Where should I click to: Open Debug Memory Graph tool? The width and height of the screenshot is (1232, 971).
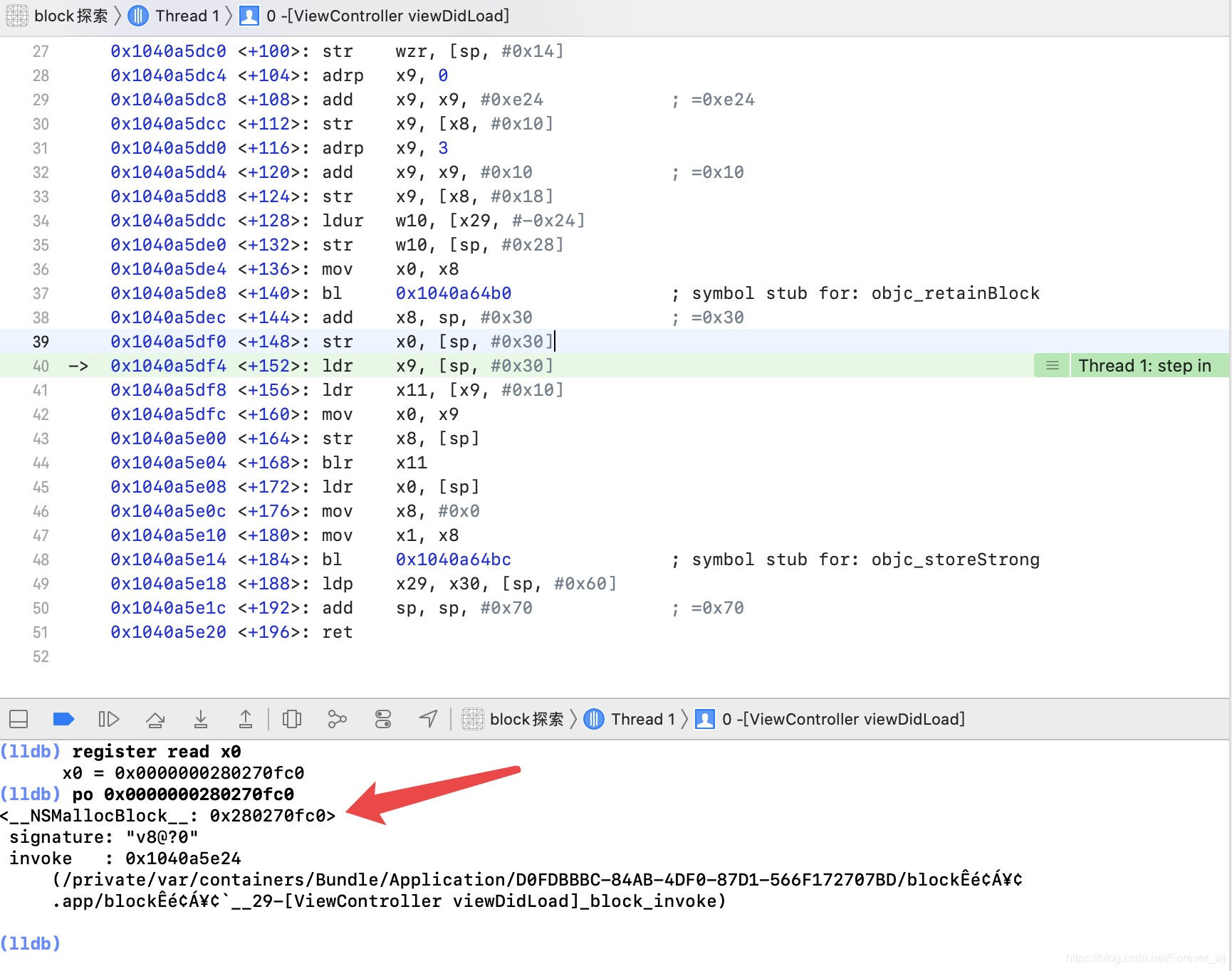point(337,719)
